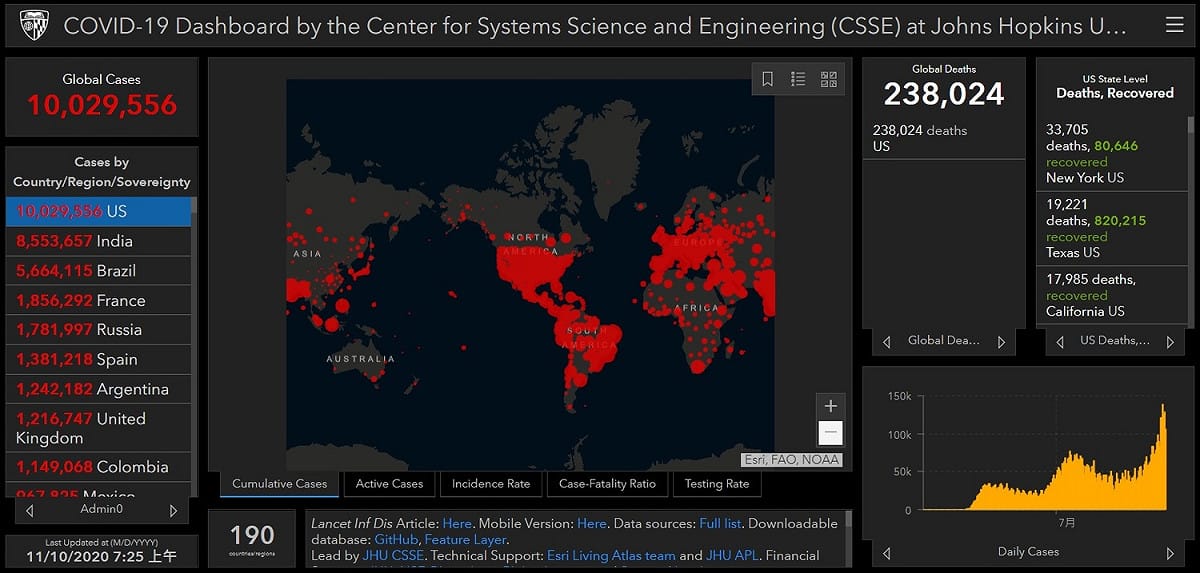This screenshot has height=573, width=1200.
Task: Go to next Admin0 list page
Action: 173,510
